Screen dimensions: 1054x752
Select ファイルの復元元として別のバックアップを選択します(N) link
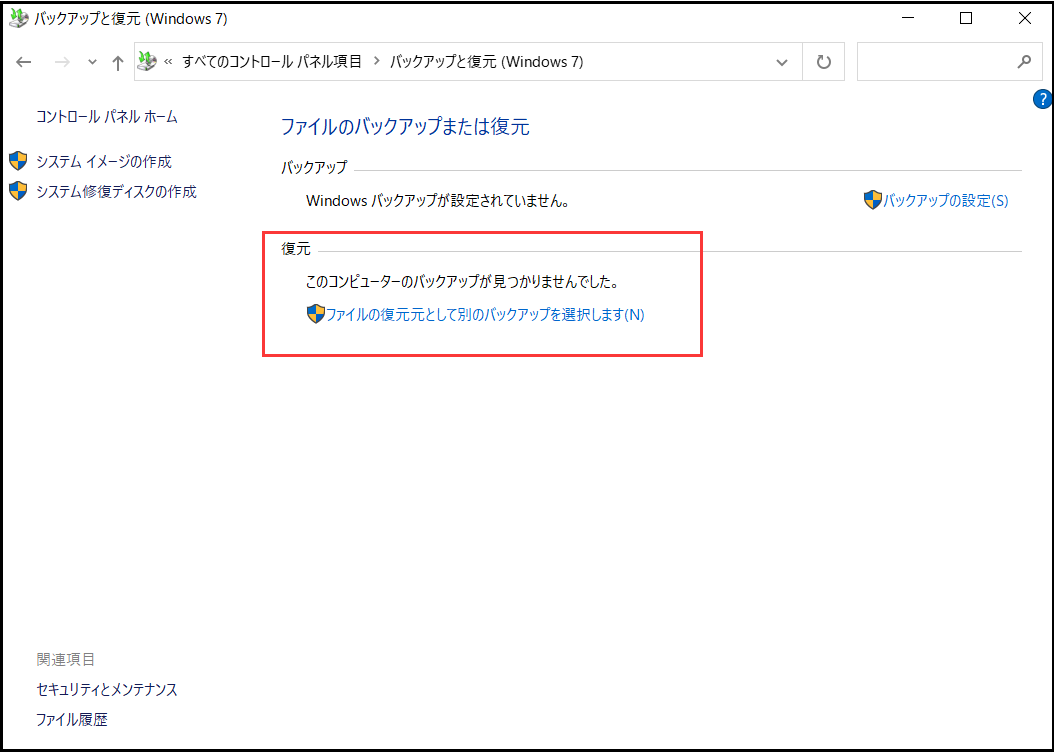pos(485,315)
